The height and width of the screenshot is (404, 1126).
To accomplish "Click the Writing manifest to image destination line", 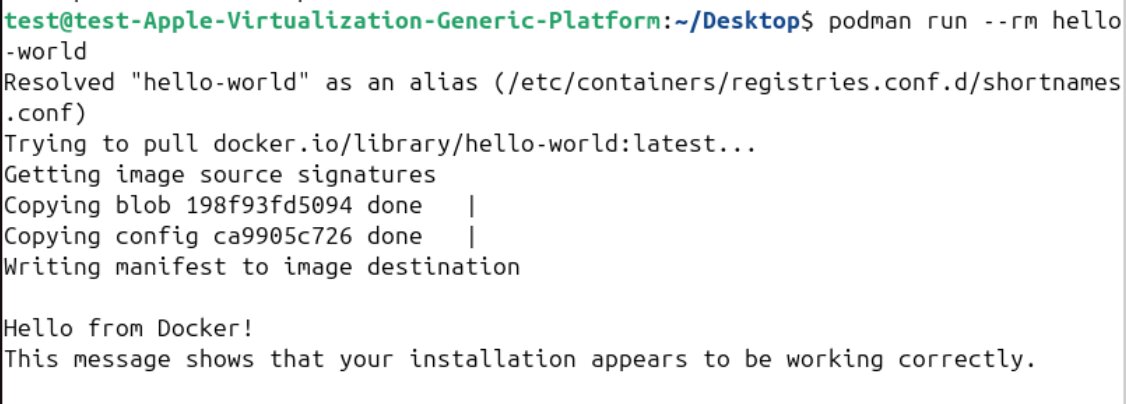I will coord(262,267).
